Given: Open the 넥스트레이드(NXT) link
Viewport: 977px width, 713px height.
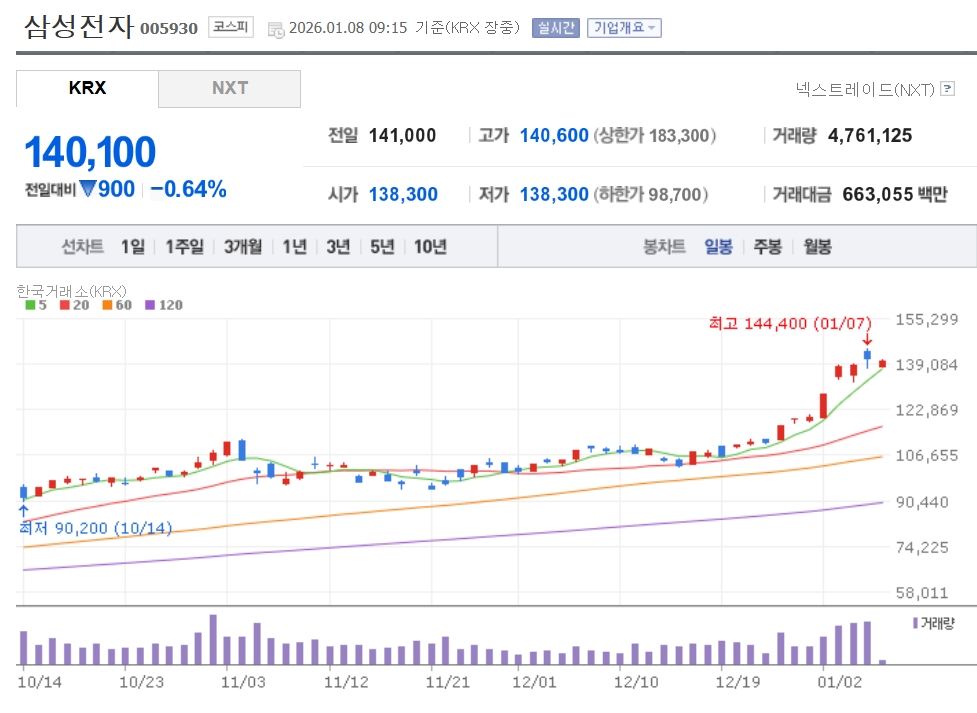Looking at the screenshot, I should (865, 89).
